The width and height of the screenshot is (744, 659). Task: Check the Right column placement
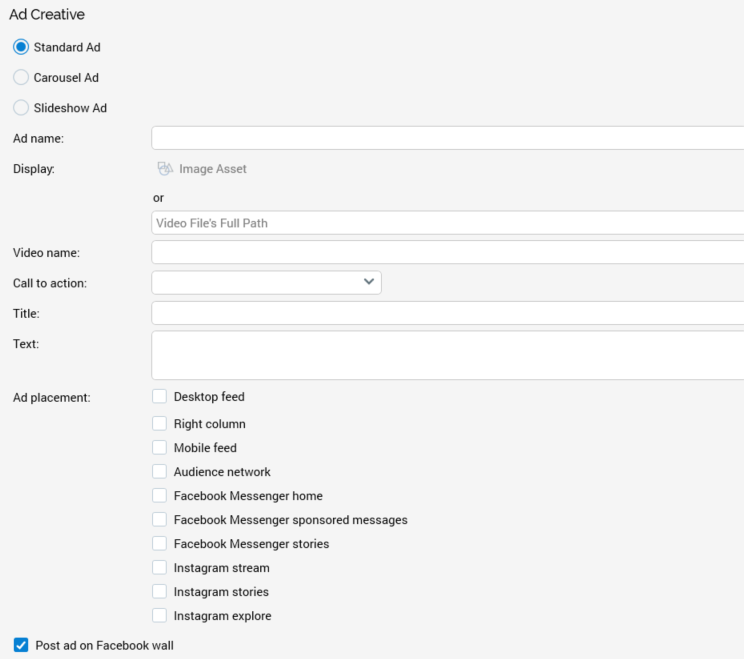tap(160, 424)
